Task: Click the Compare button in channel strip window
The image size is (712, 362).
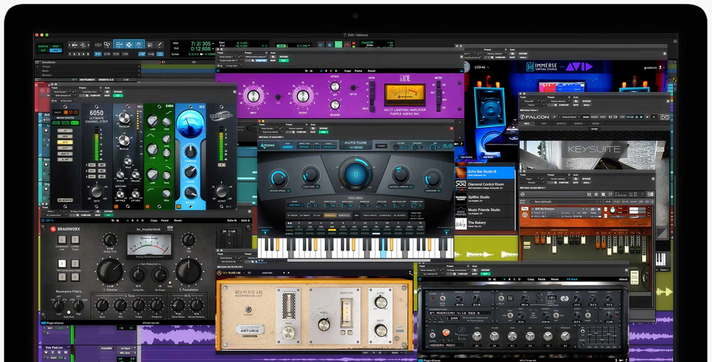Action: tap(95, 95)
